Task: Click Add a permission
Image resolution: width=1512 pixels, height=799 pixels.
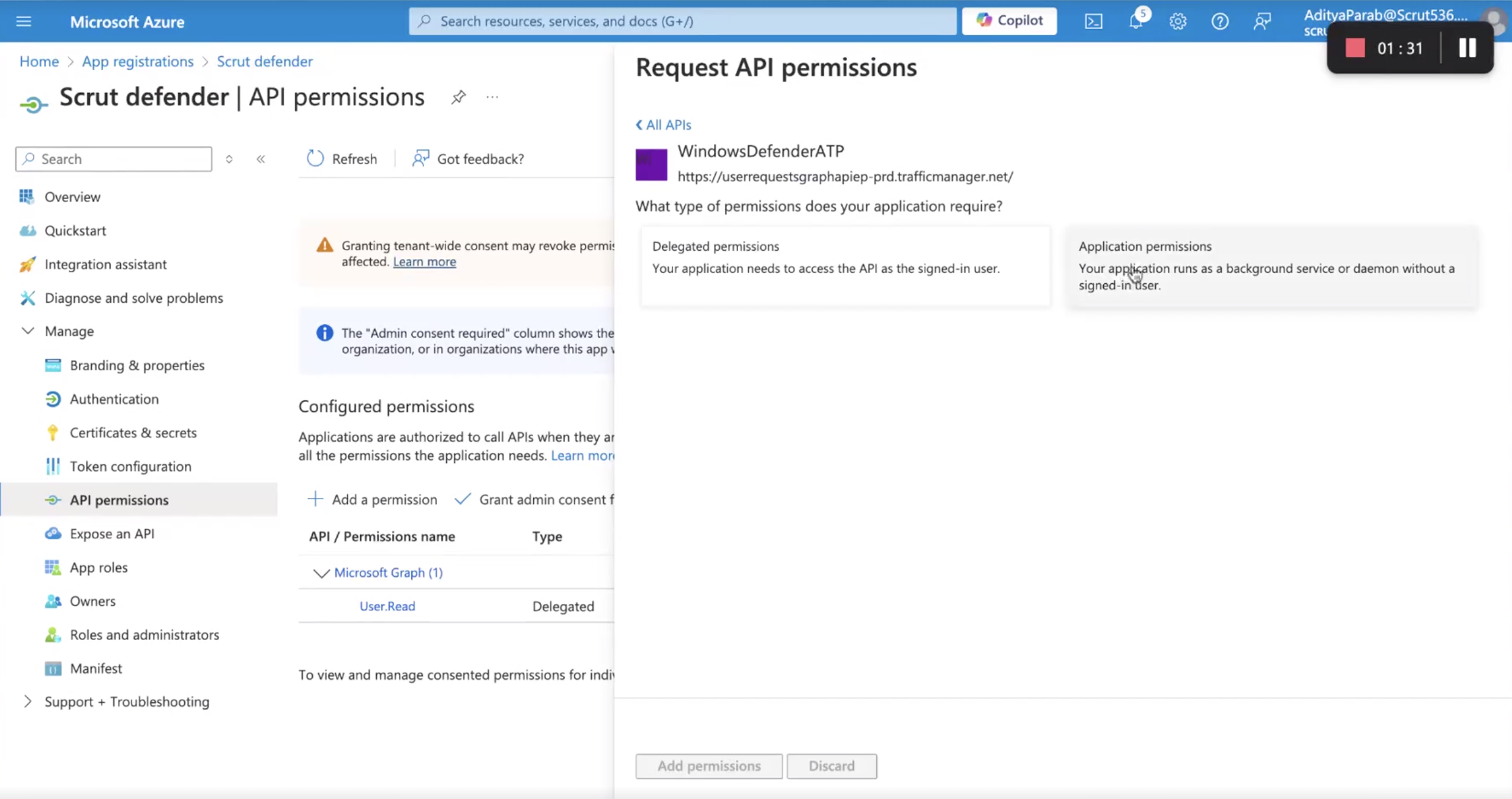Action: pos(373,500)
